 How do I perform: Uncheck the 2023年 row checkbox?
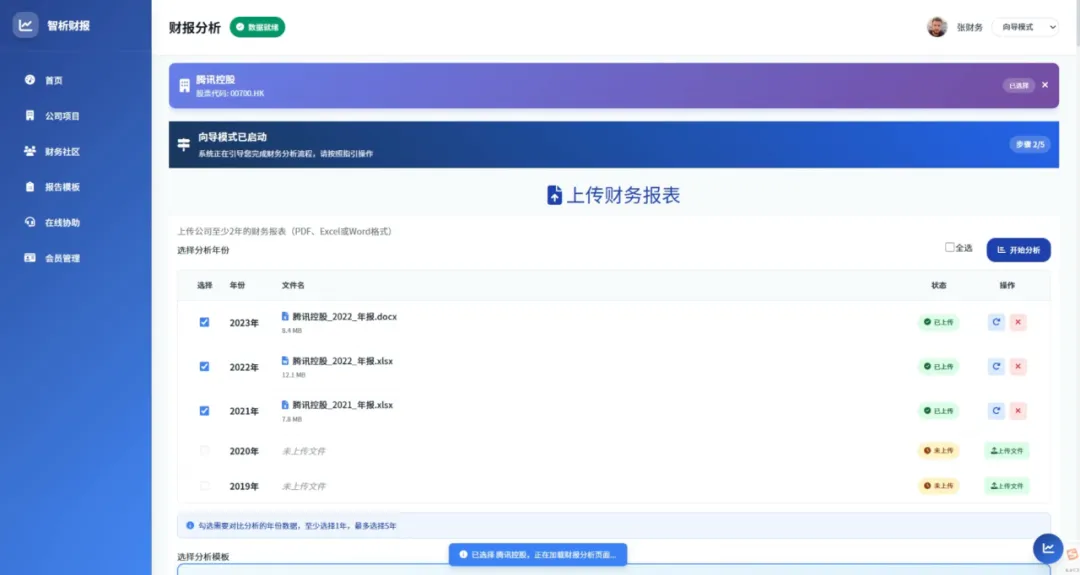tap(205, 322)
